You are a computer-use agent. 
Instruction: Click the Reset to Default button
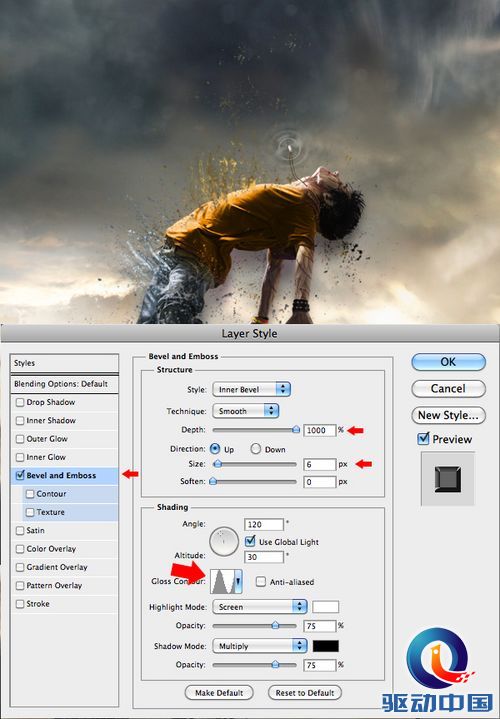pyautogui.click(x=305, y=692)
